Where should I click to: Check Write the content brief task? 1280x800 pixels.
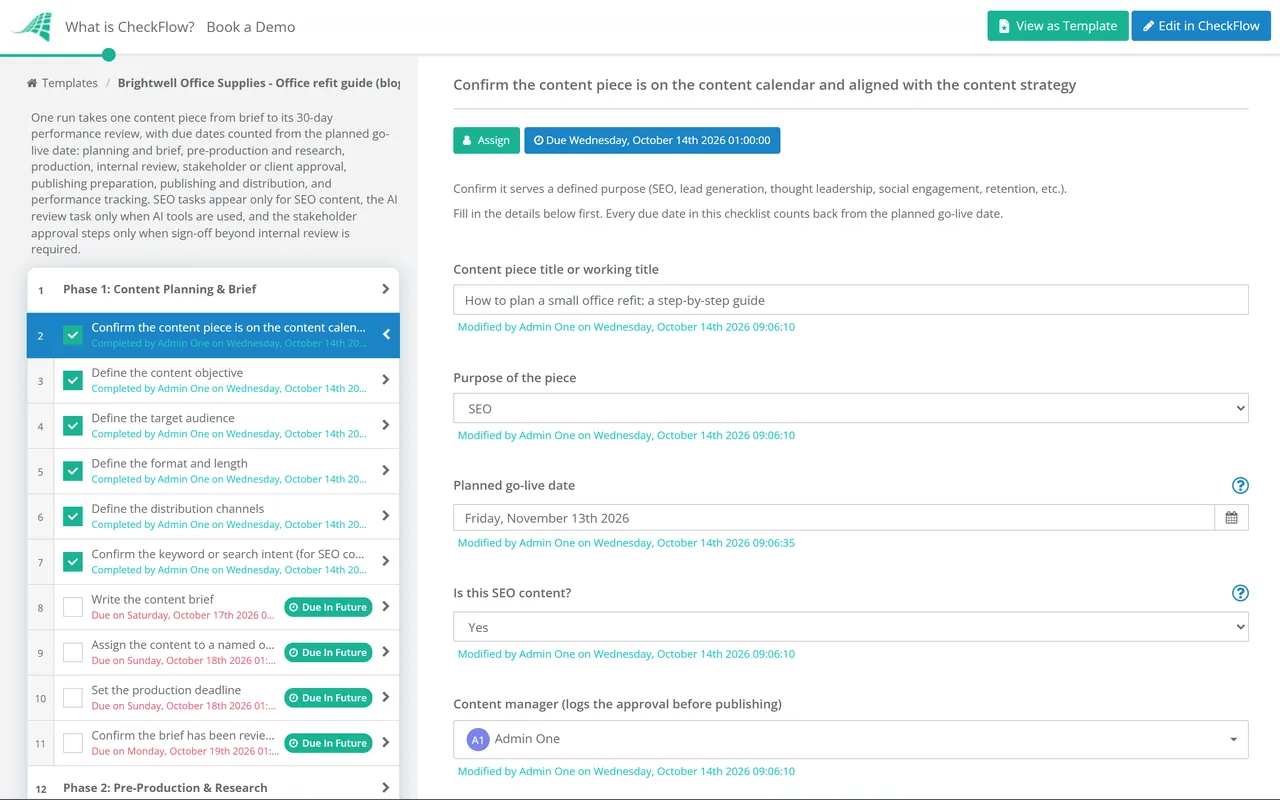pos(73,607)
